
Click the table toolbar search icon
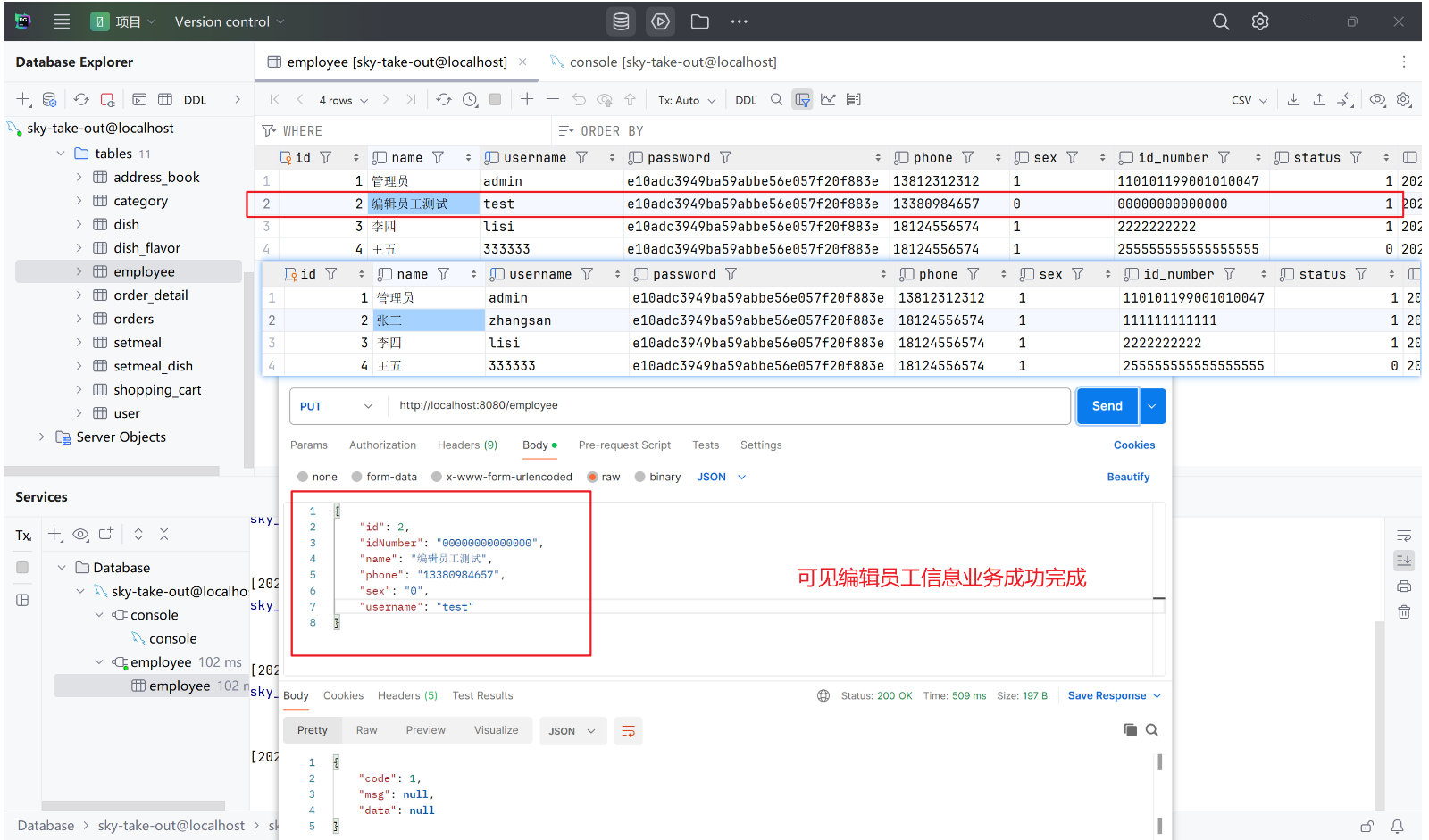click(776, 99)
